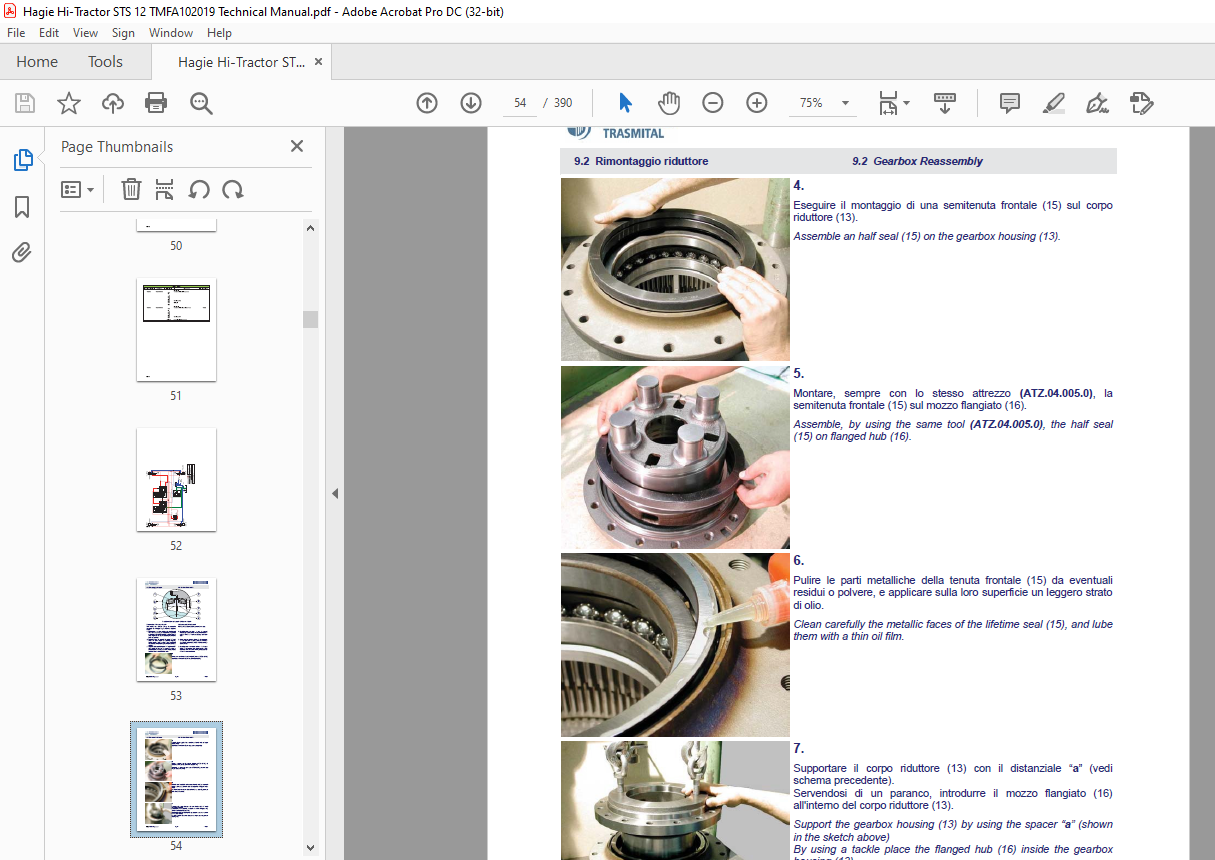The width and height of the screenshot is (1215, 860).
Task: Open the Sign menu
Action: [123, 33]
